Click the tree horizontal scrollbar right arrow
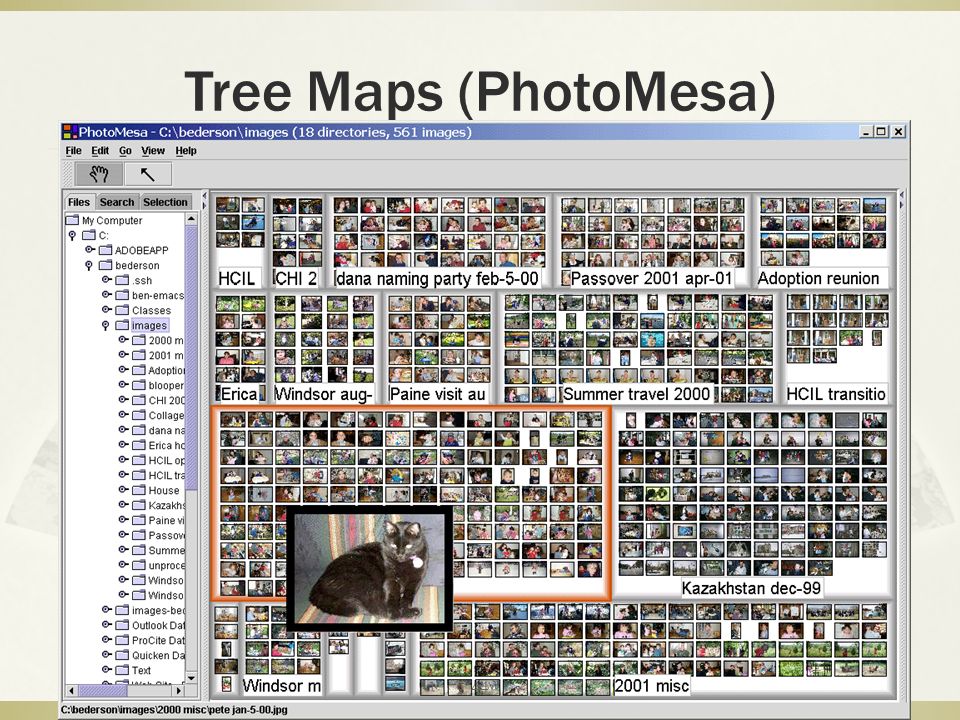Viewport: 960px width, 720px height. [x=179, y=691]
